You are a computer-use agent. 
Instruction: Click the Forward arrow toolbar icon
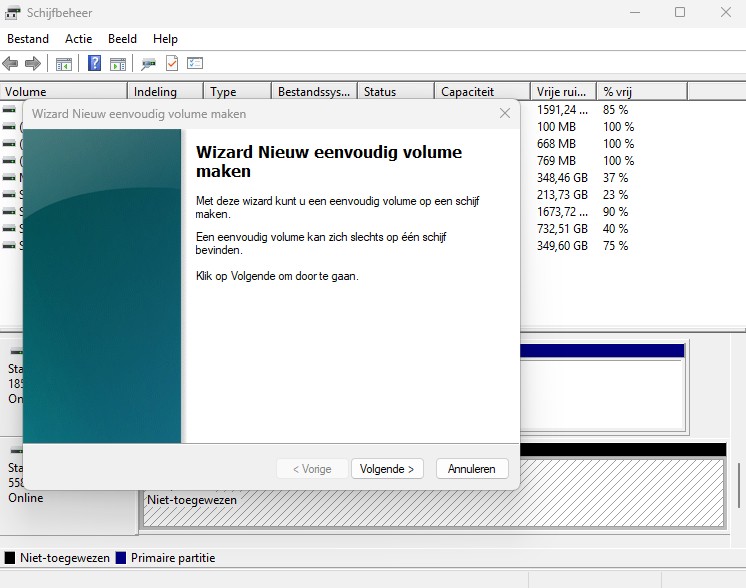pos(33,63)
